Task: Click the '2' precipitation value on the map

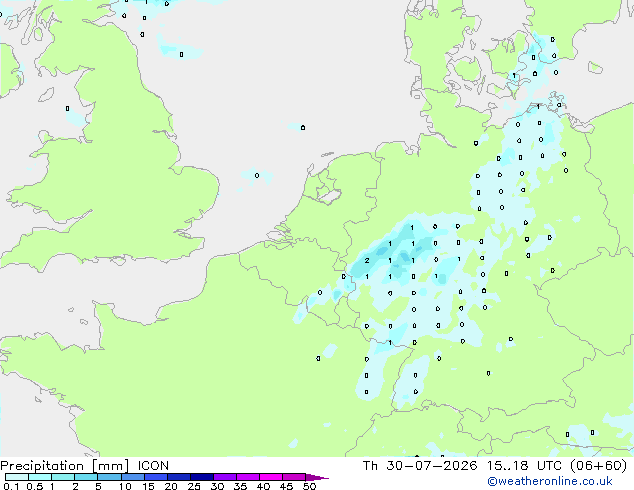Action: [367, 260]
